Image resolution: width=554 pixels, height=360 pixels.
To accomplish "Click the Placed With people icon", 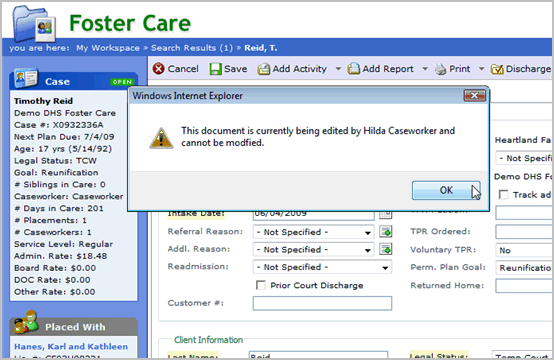I will click(26, 322).
